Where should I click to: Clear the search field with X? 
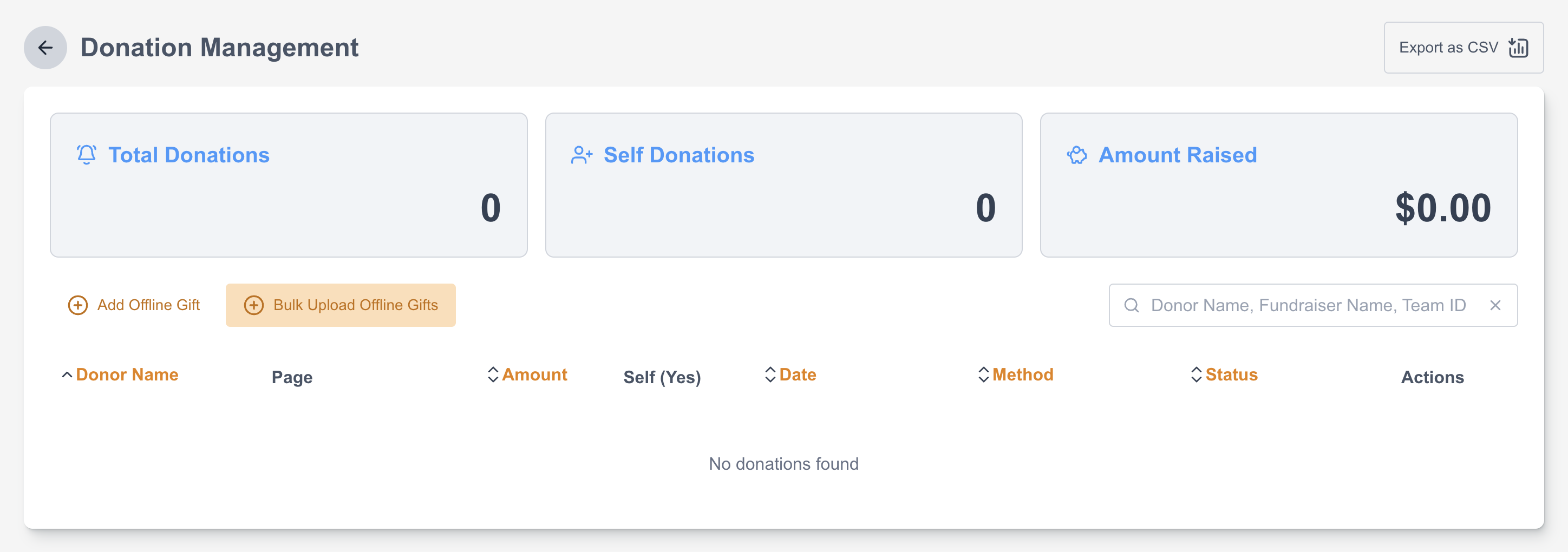pyautogui.click(x=1495, y=305)
